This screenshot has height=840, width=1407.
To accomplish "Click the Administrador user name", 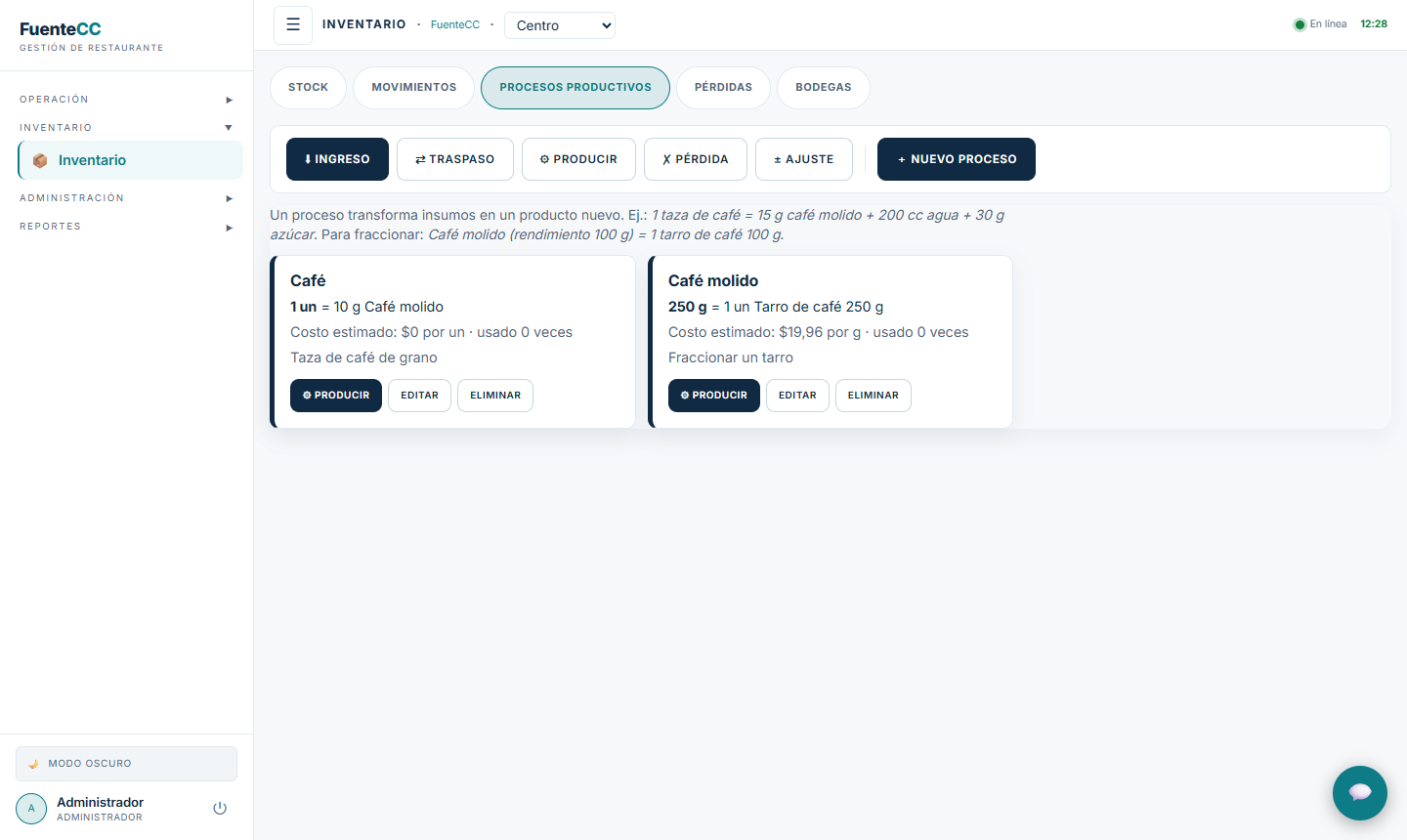I will (x=100, y=802).
